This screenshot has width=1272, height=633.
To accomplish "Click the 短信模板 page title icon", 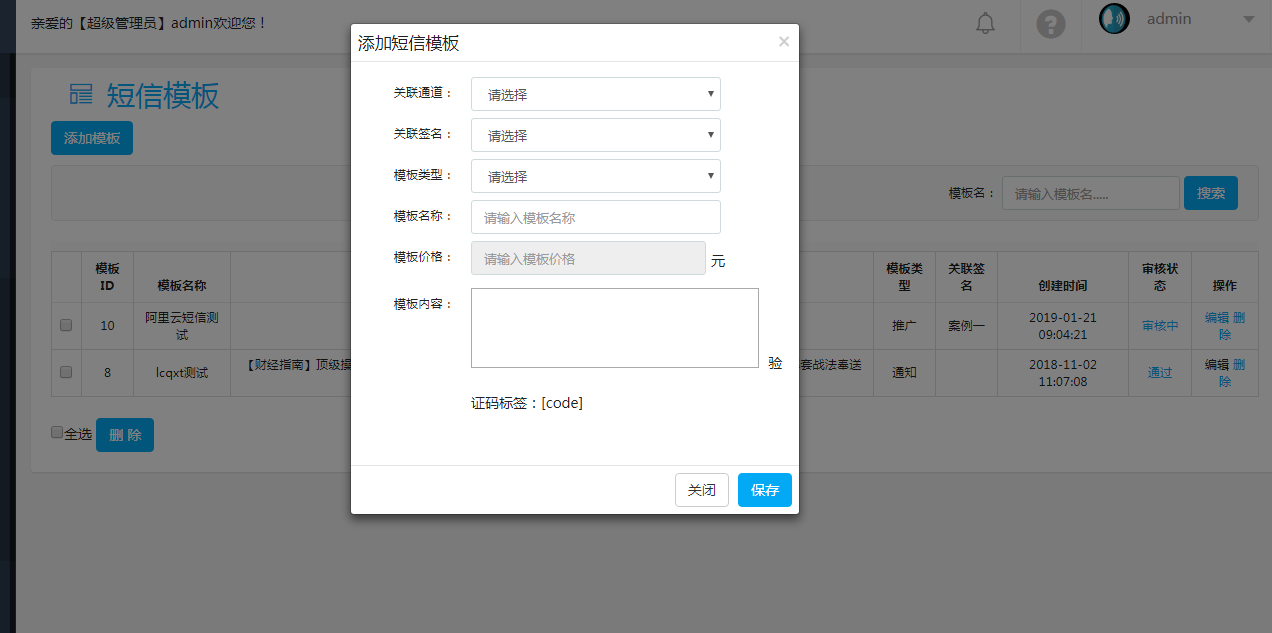I will pyautogui.click(x=81, y=95).
